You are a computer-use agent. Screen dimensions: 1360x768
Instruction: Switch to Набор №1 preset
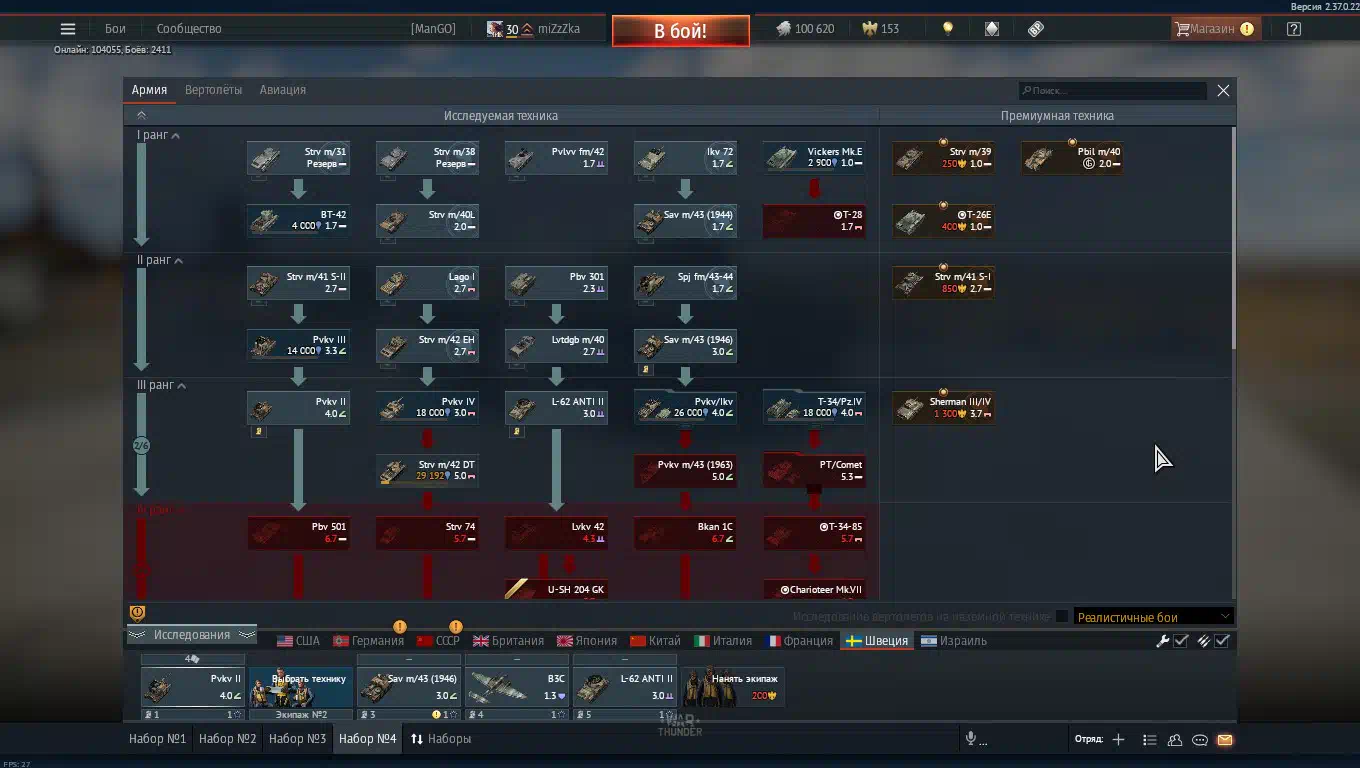tap(158, 739)
